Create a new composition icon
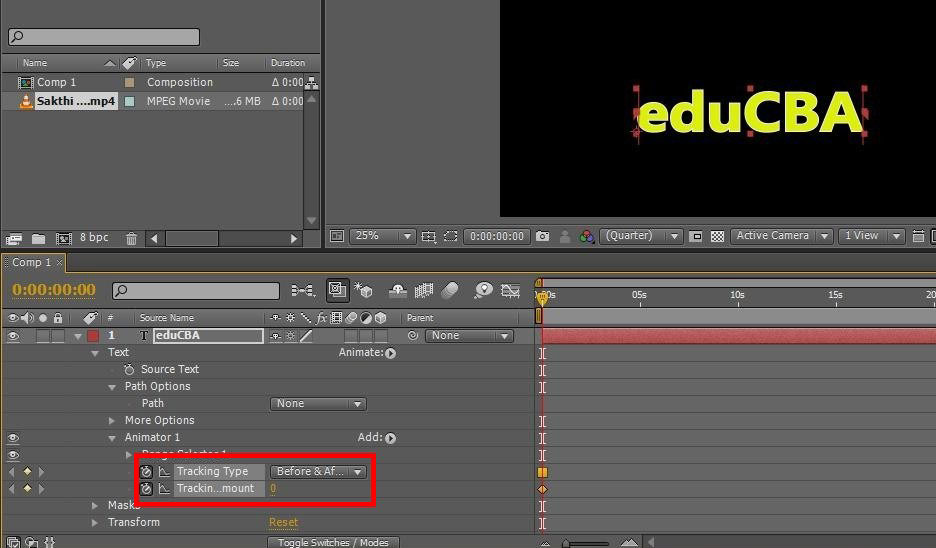 [64, 239]
